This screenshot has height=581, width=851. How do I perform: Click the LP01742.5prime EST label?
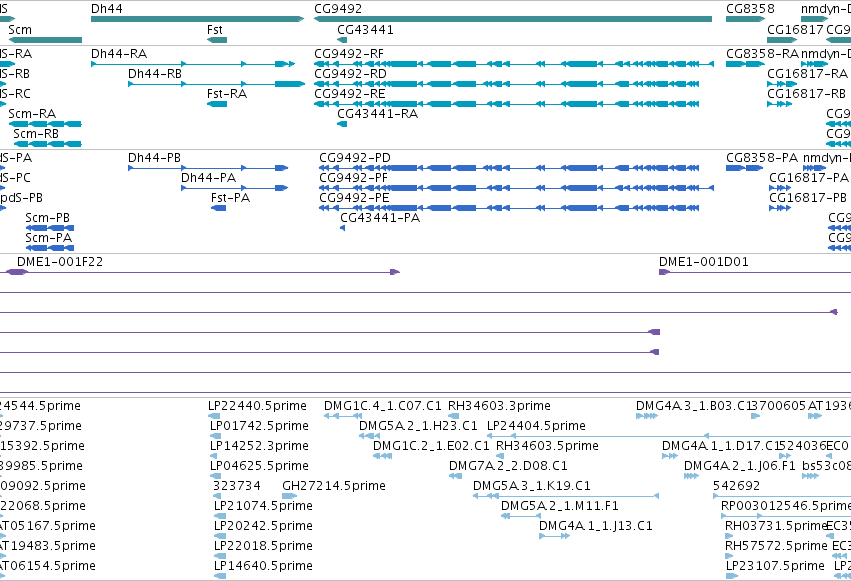coord(259,426)
